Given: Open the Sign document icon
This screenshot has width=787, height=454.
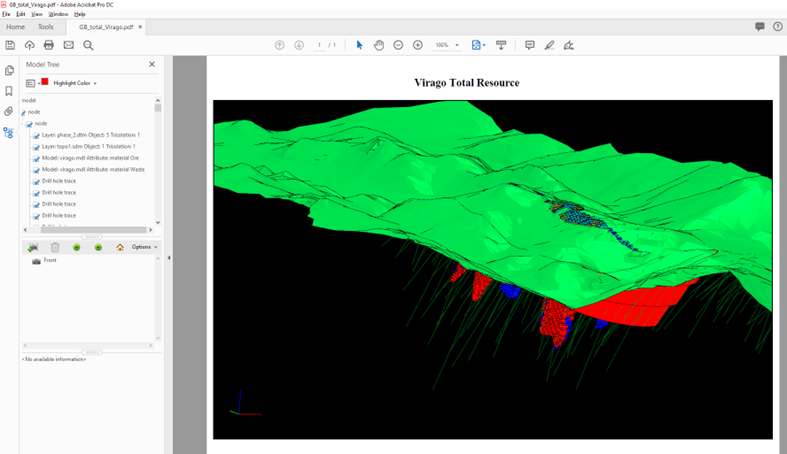Looking at the screenshot, I should point(569,45).
